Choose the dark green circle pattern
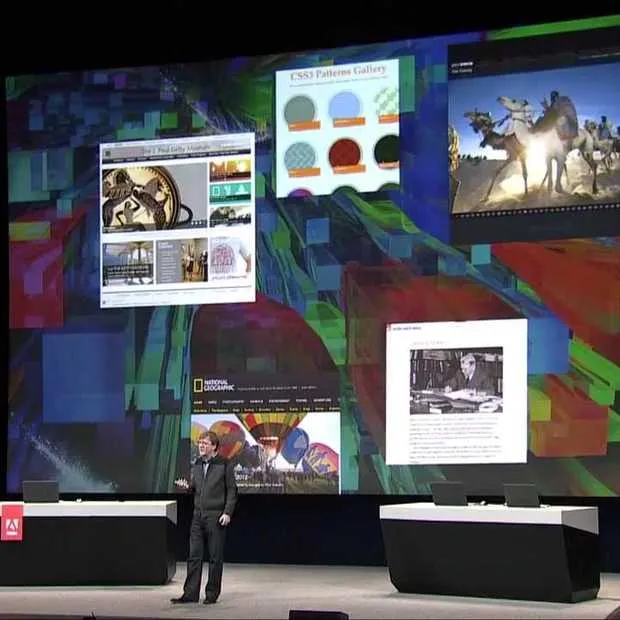Image resolution: width=620 pixels, height=620 pixels. (388, 149)
